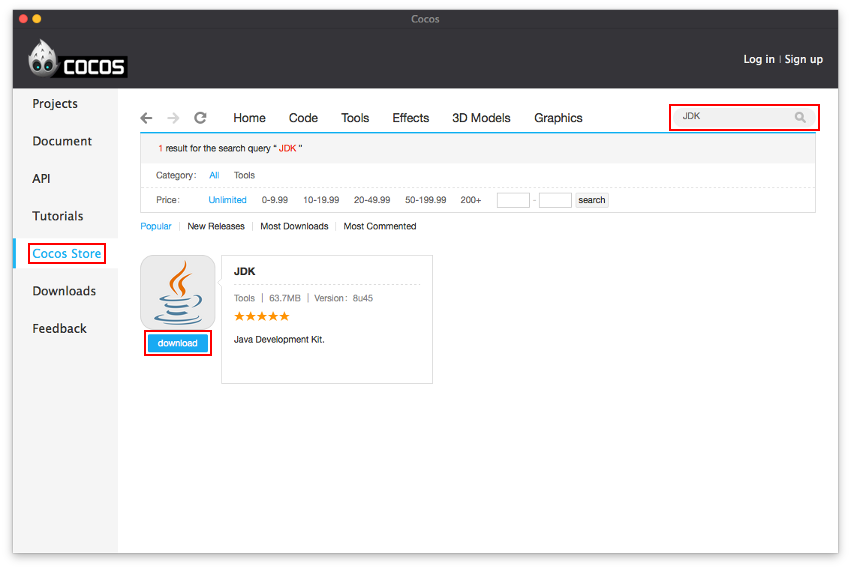This screenshot has width=851, height=569.
Task: Choose the Unlimited price filter
Action: tap(227, 200)
